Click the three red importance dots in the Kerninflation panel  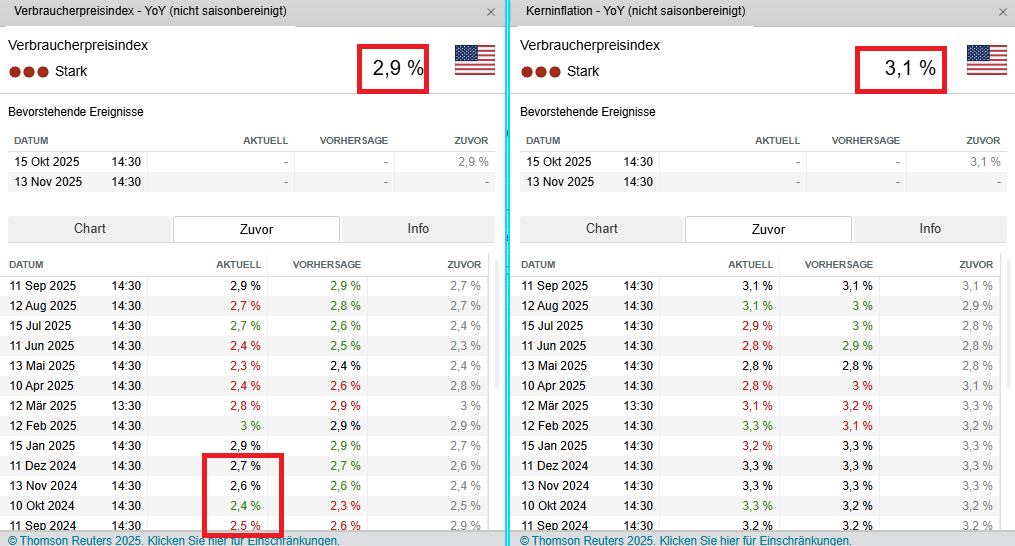click(541, 71)
